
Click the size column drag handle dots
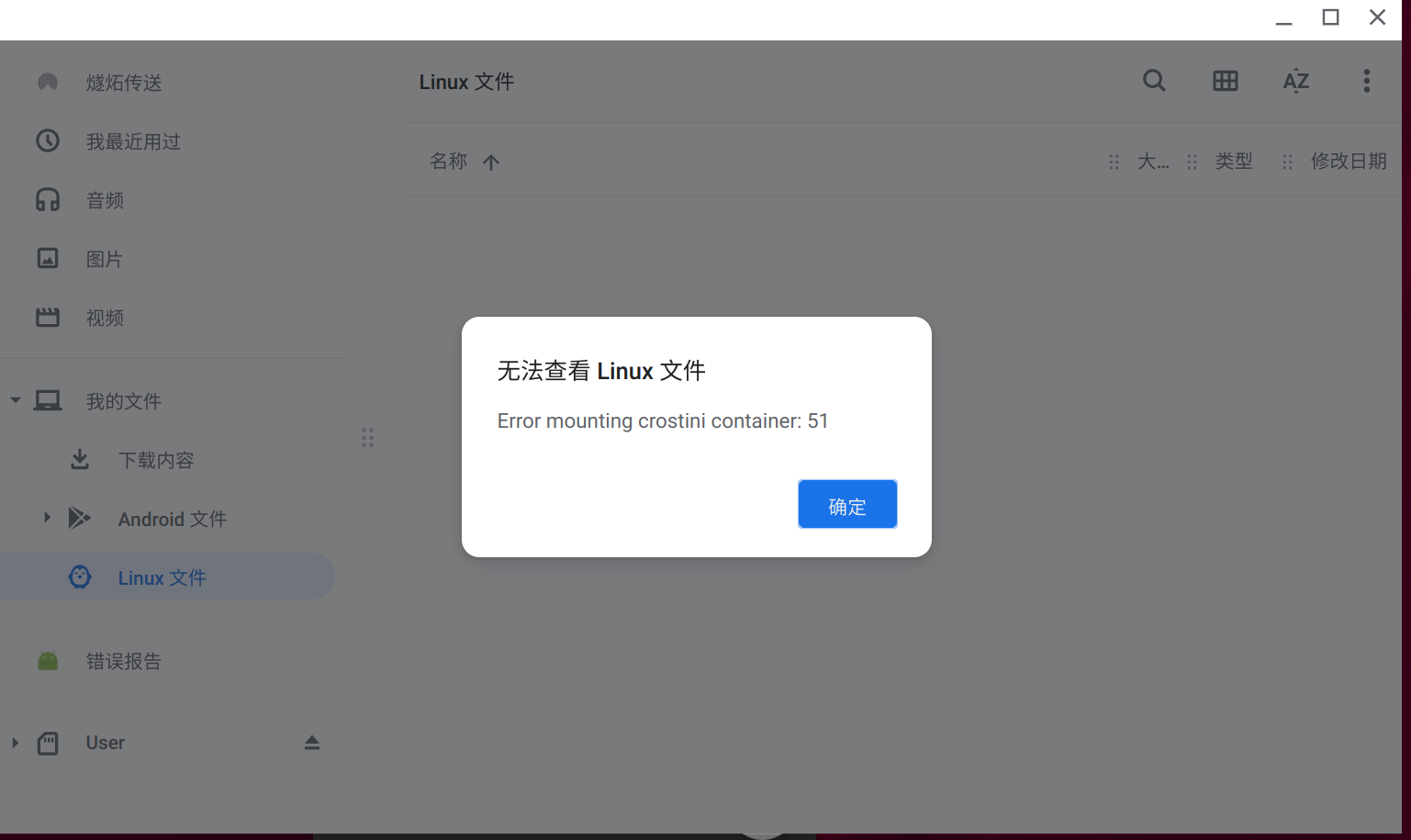(1114, 162)
